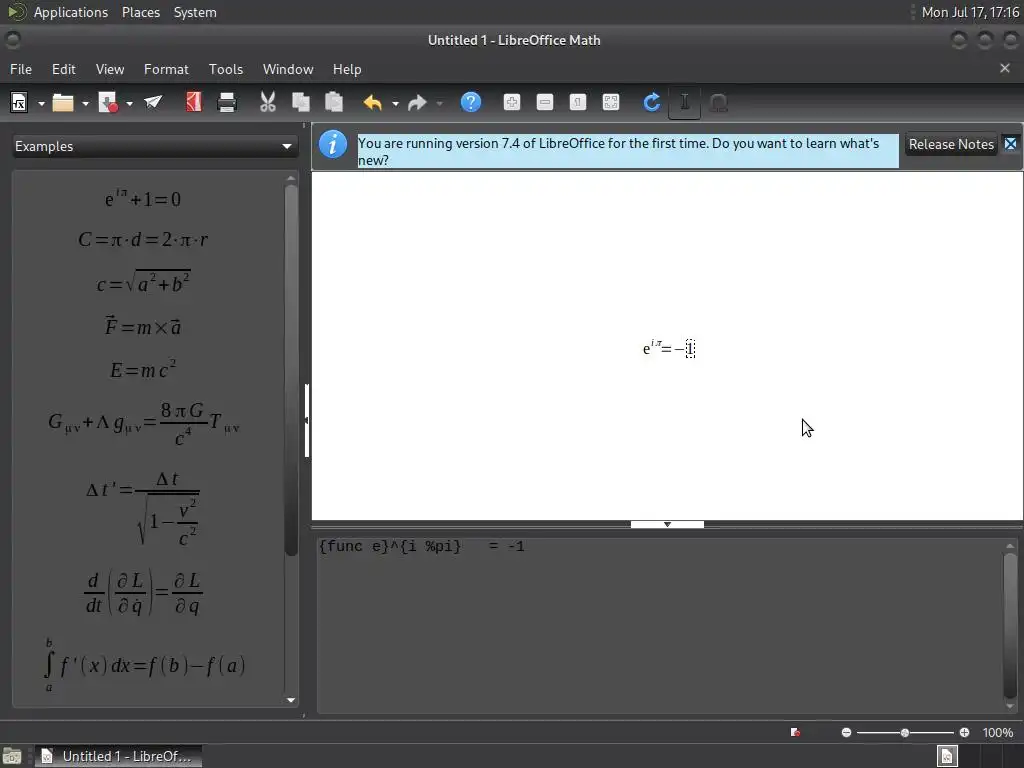Click the Zoom 100% toolbar icon
The height and width of the screenshot is (768, 1024).
[578, 103]
